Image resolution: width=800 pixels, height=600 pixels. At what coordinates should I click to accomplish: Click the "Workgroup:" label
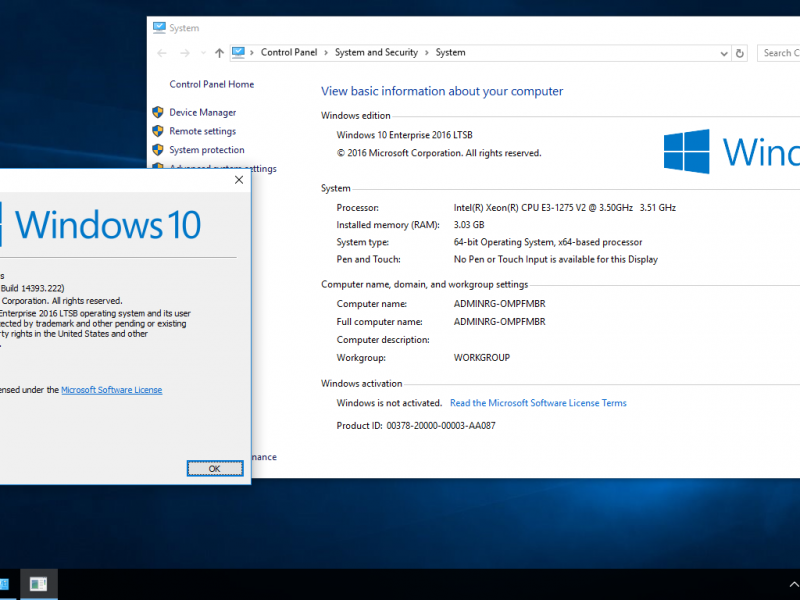click(361, 358)
